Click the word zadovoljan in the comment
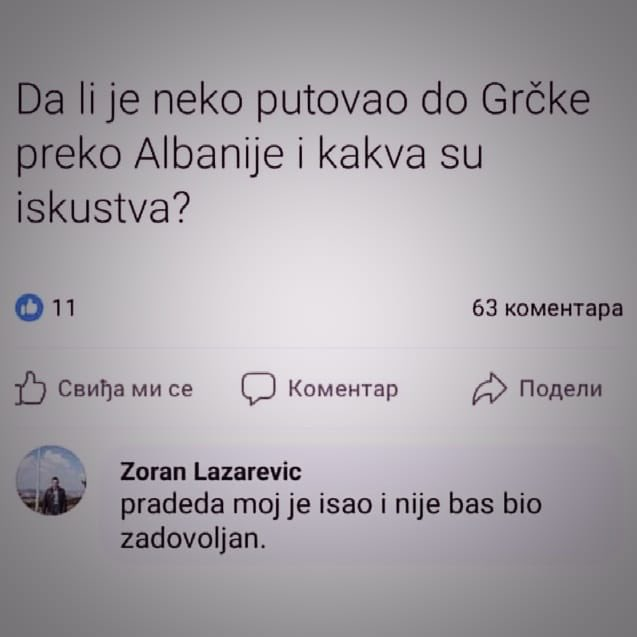The height and width of the screenshot is (637, 637). click(x=193, y=540)
